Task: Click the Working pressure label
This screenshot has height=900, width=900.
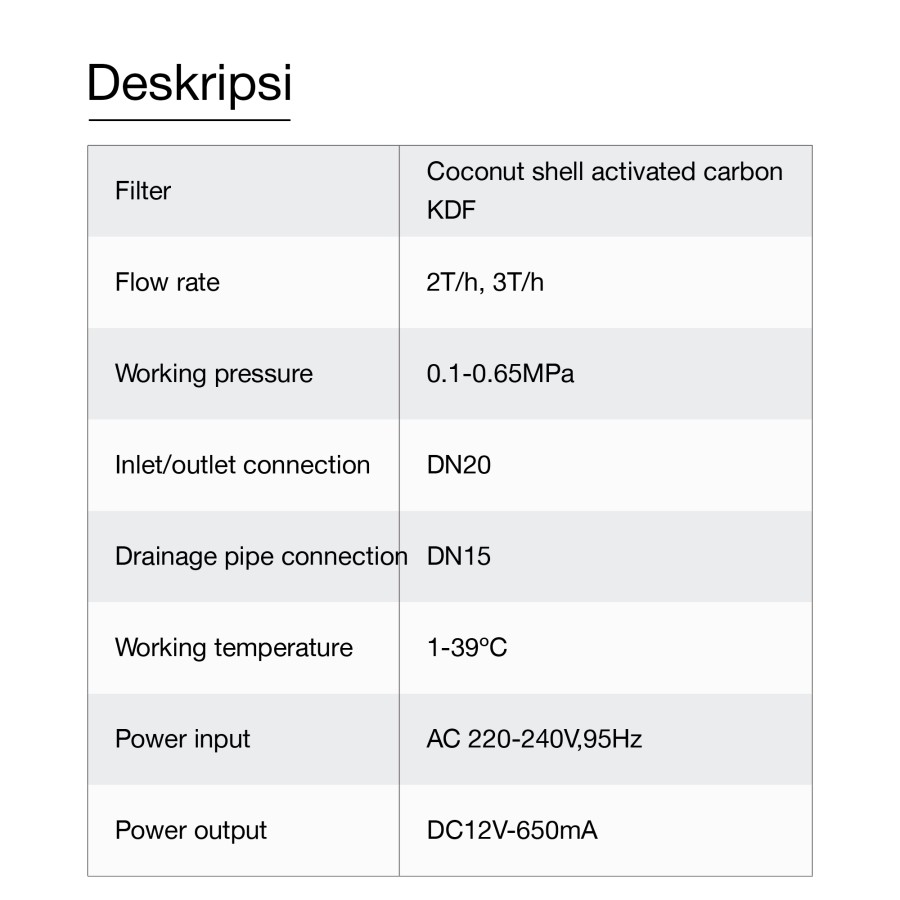Action: pyautogui.click(x=214, y=374)
